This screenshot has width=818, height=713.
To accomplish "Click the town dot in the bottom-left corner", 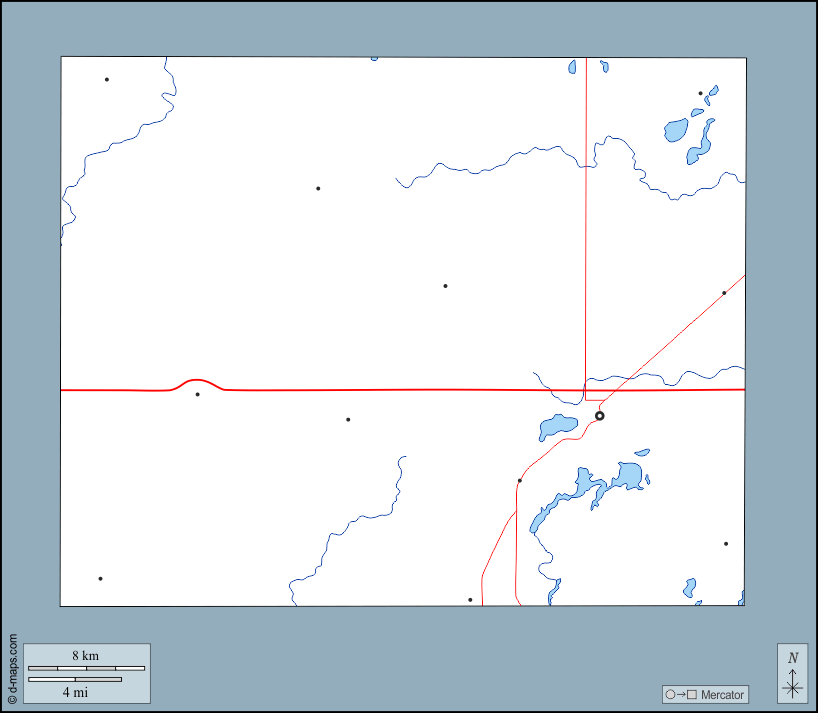I will (x=100, y=579).
